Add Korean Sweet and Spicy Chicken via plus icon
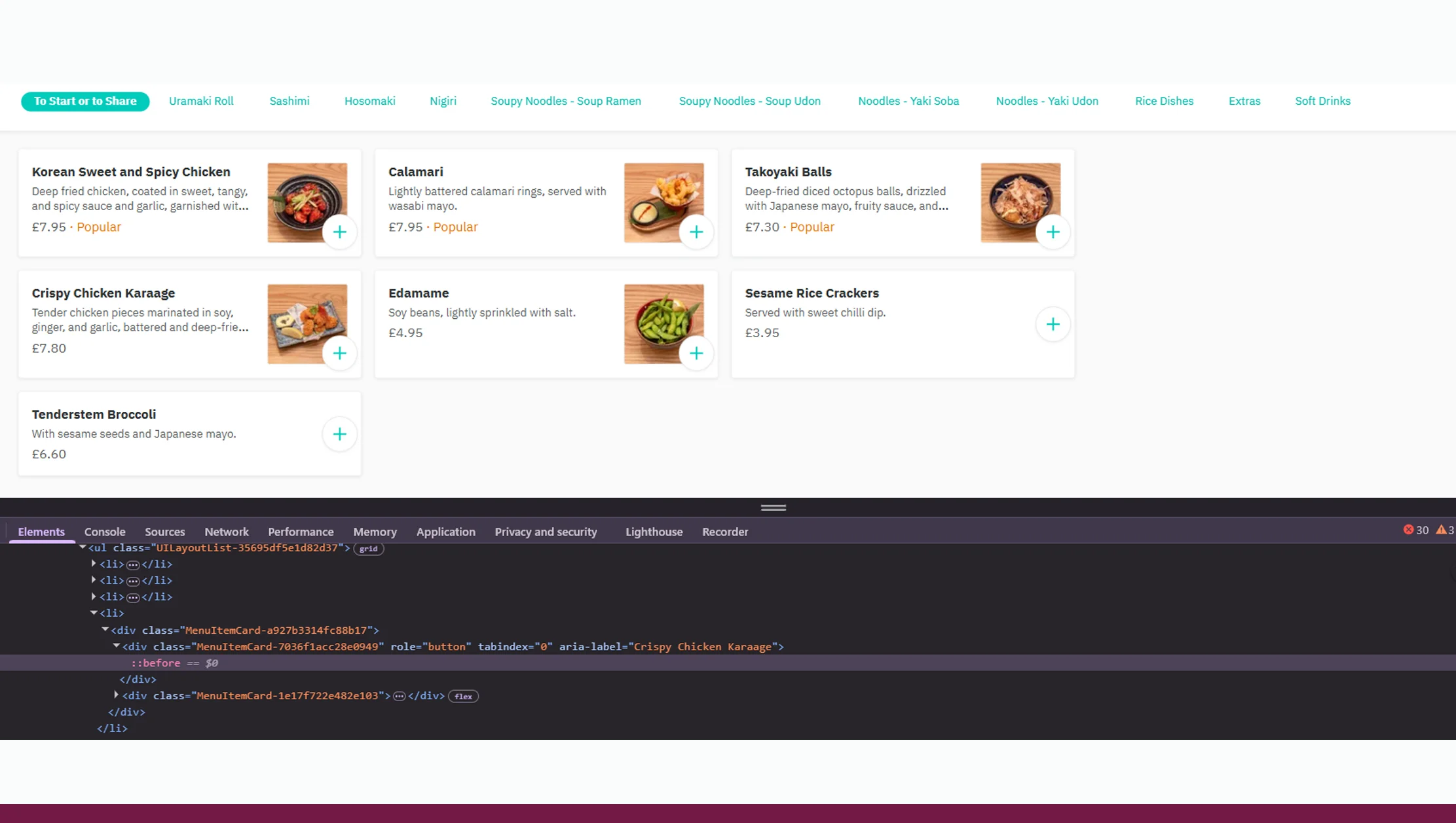The image size is (1456, 823). pyautogui.click(x=340, y=232)
